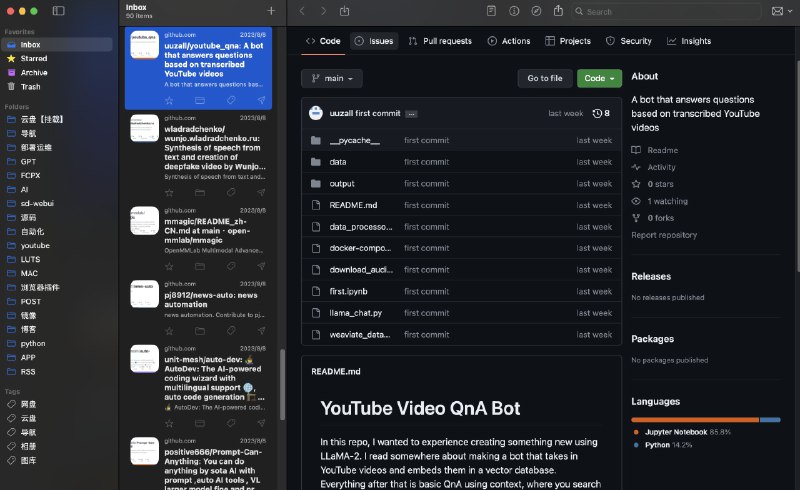Open the __pycache__ folder
800x490 pixels.
(355, 140)
